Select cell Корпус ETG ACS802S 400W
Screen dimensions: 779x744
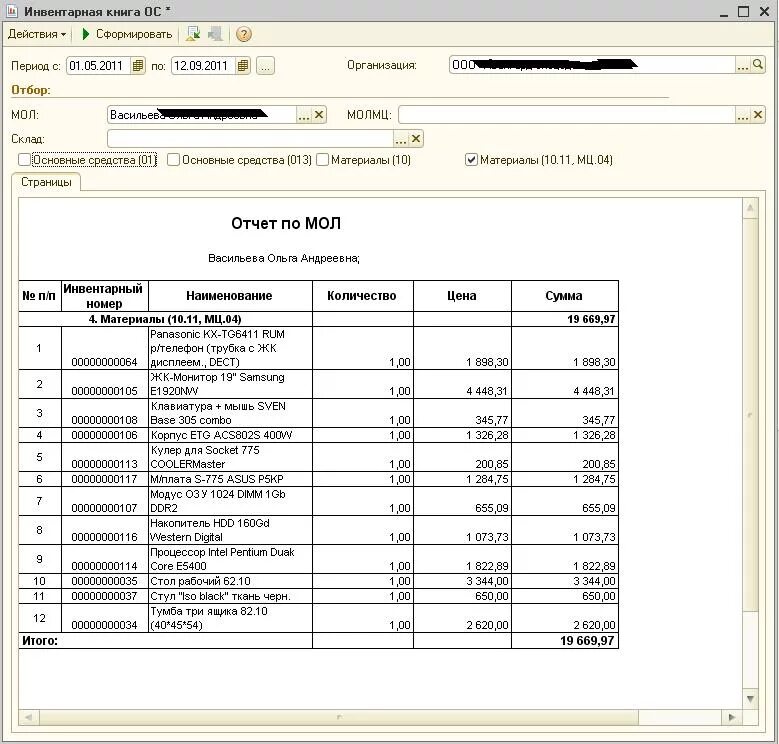(x=230, y=435)
